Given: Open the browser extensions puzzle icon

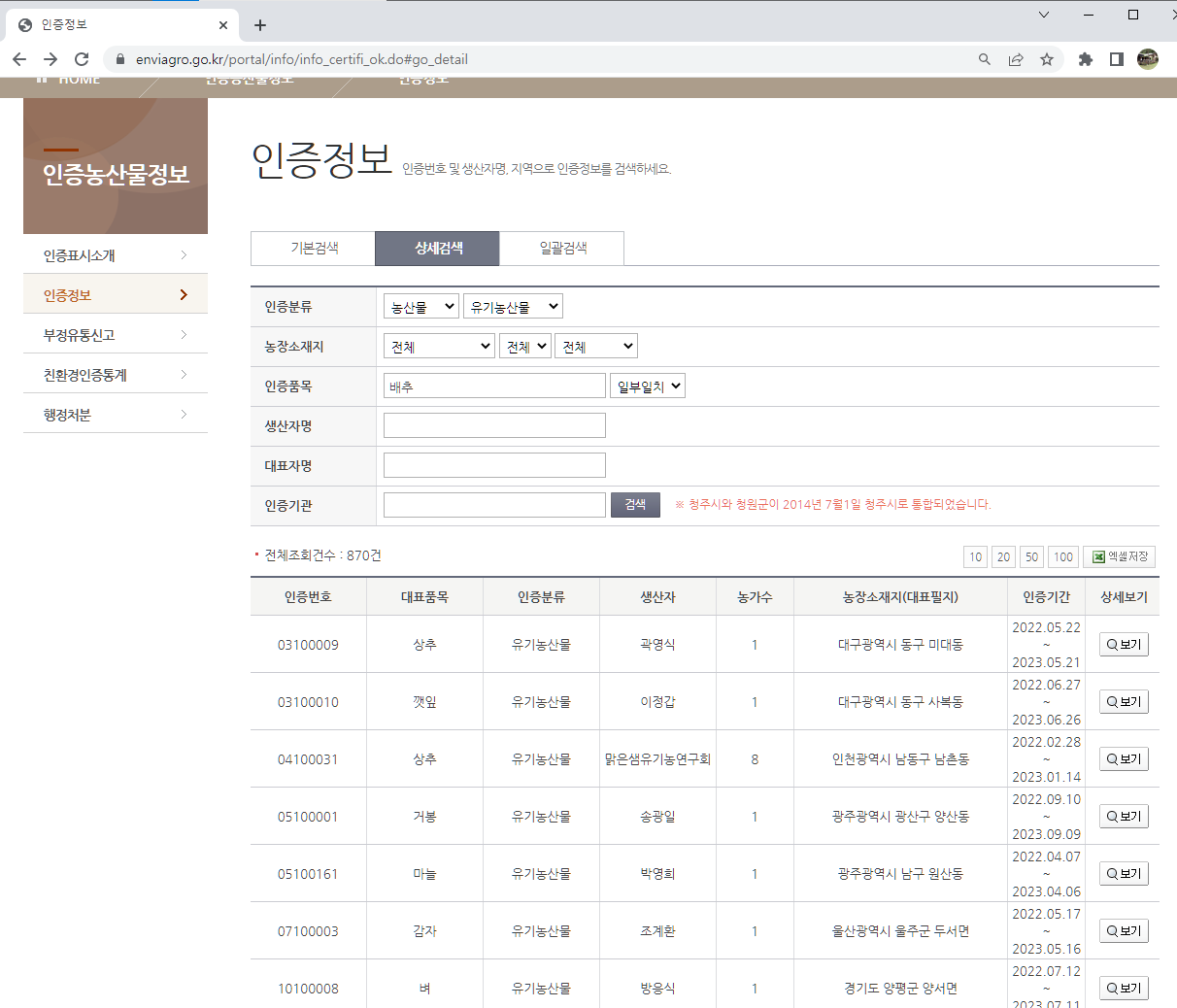Looking at the screenshot, I should click(x=1085, y=59).
